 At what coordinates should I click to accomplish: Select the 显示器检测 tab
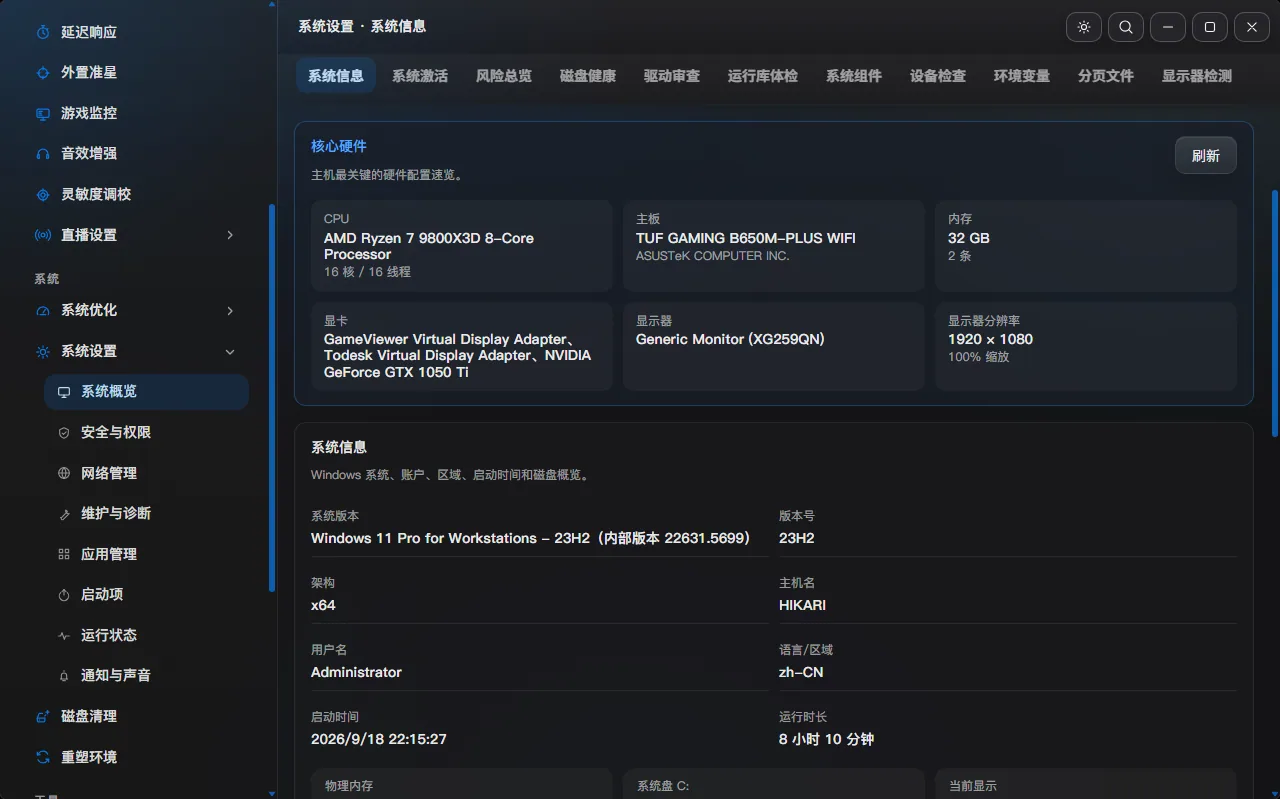pos(1197,76)
